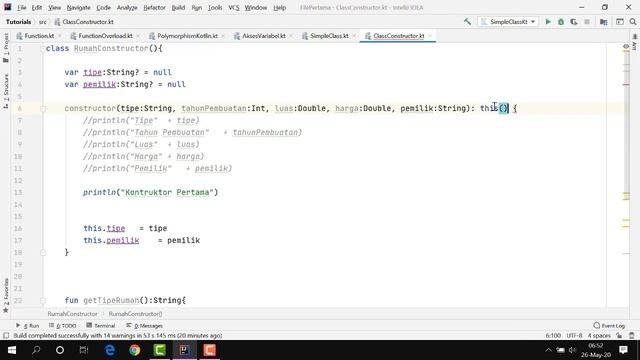Click the src breadcrumb in navigation bar

tap(42, 22)
